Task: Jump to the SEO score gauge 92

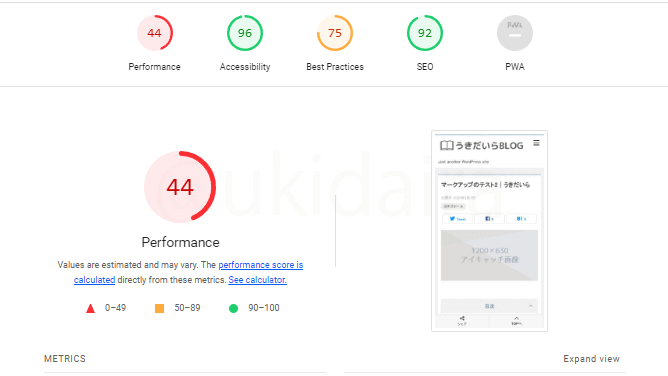Action: (x=425, y=33)
